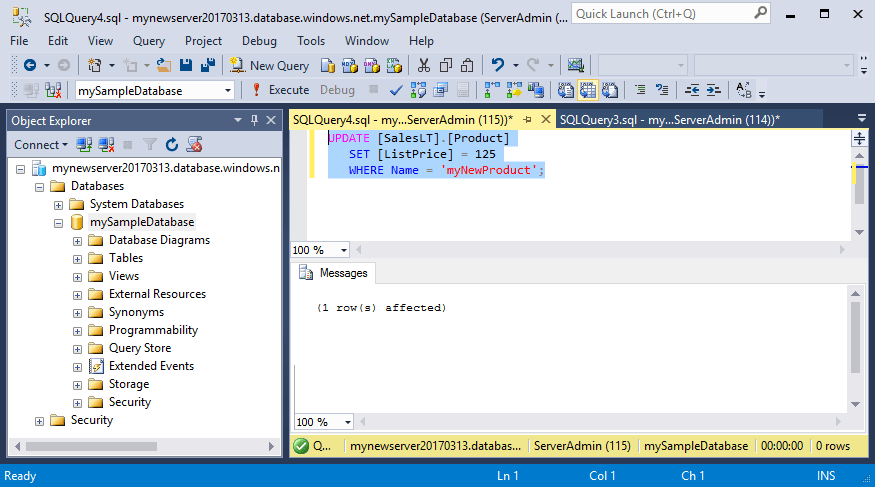The height and width of the screenshot is (487, 875).
Task: Uncomment the selected lines
Action: [x=662, y=90]
